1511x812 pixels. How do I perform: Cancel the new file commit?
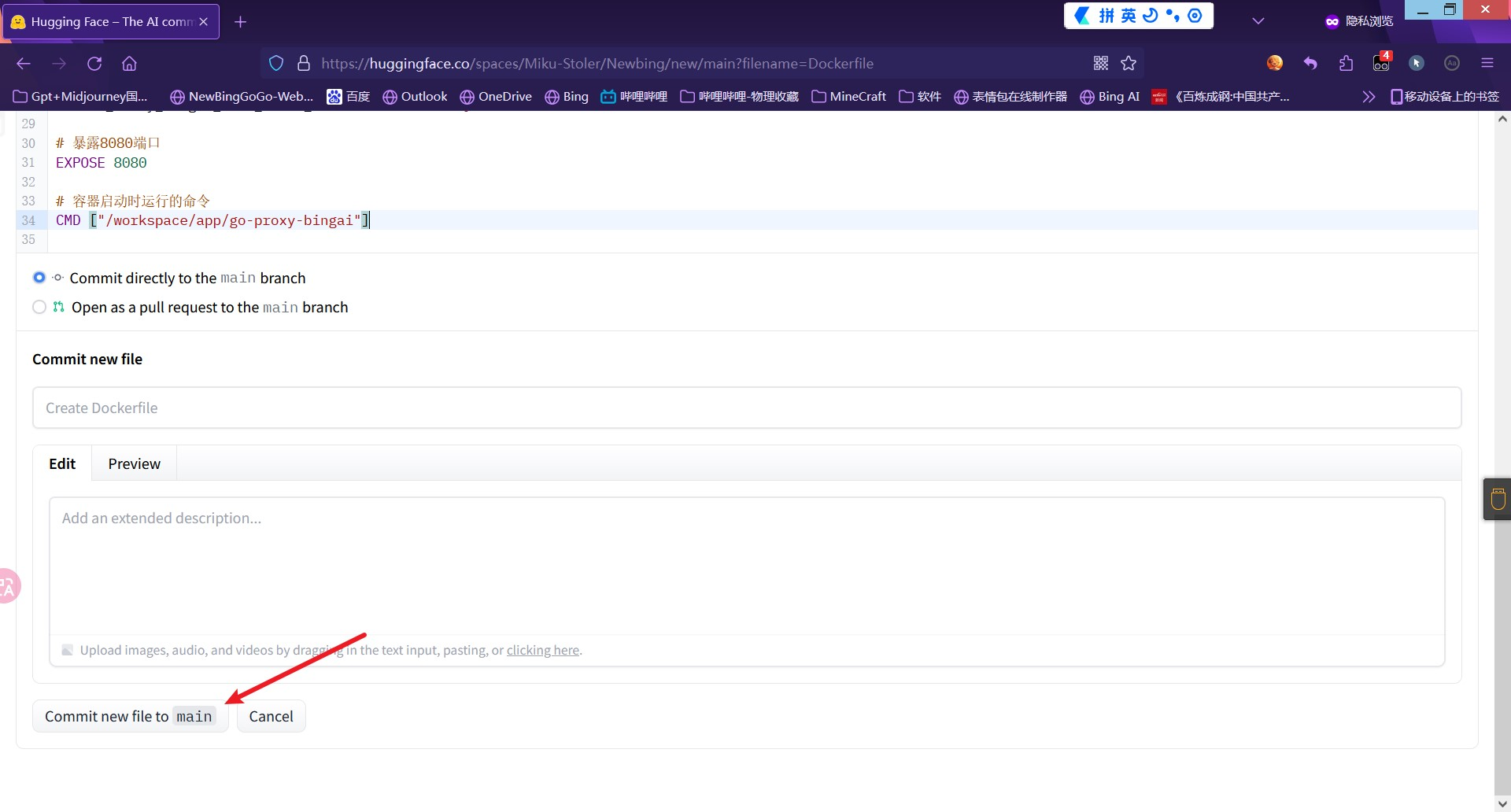coord(271,716)
